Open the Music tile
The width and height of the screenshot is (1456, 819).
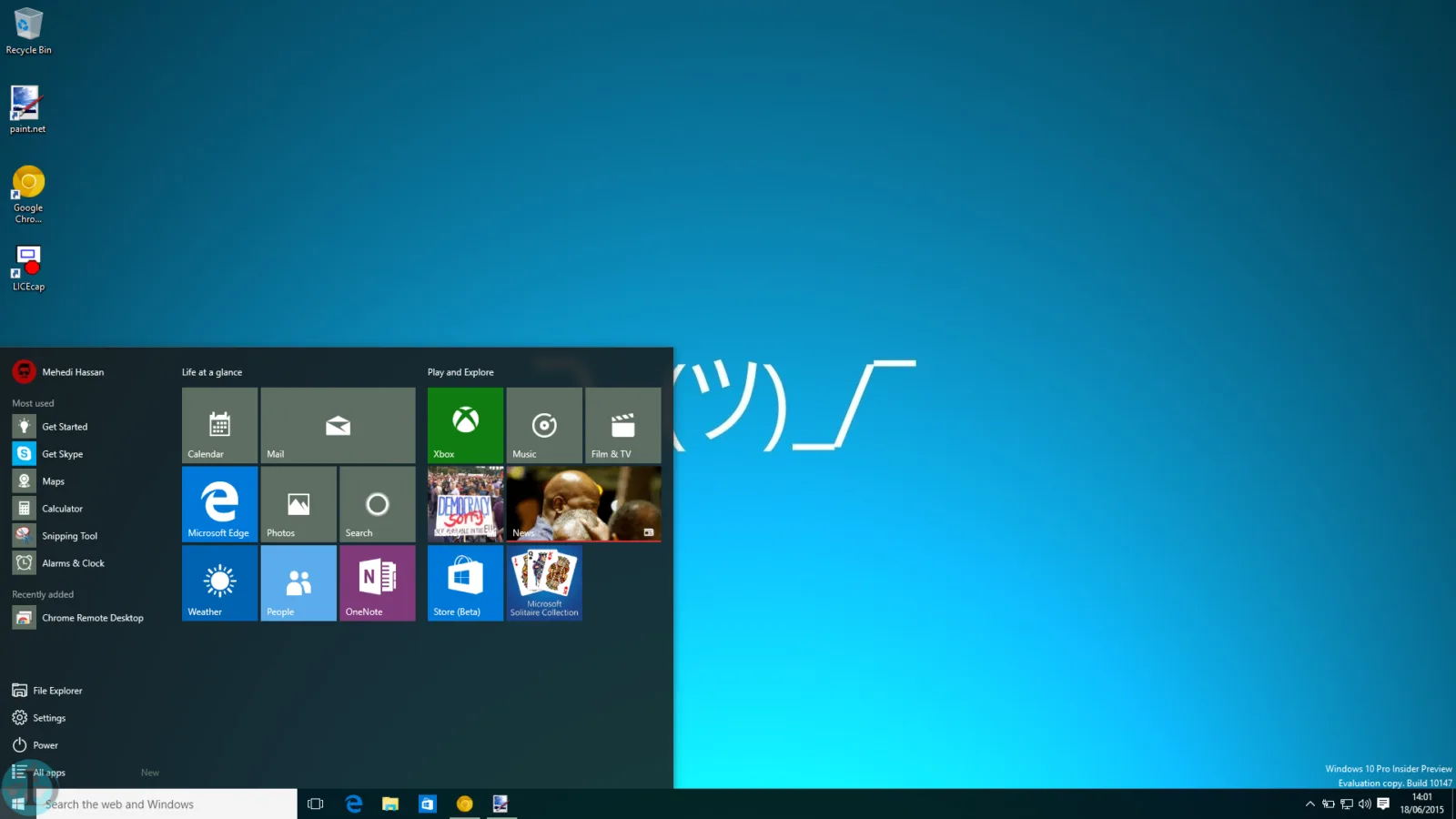(x=544, y=425)
